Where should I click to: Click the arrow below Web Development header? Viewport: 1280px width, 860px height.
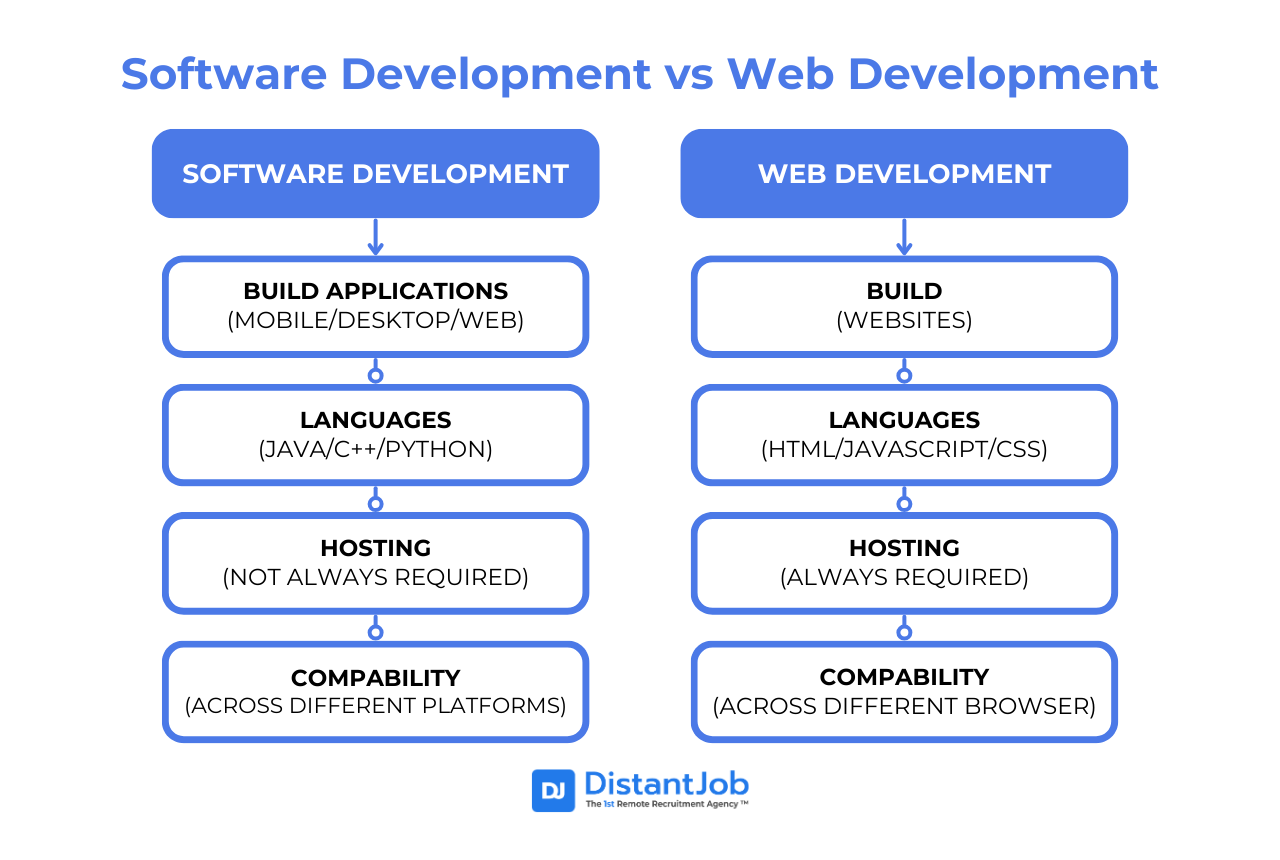(904, 239)
